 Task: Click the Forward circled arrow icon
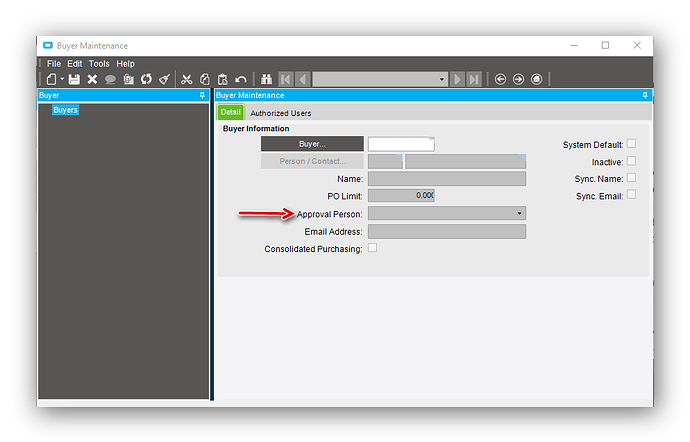coord(518,79)
